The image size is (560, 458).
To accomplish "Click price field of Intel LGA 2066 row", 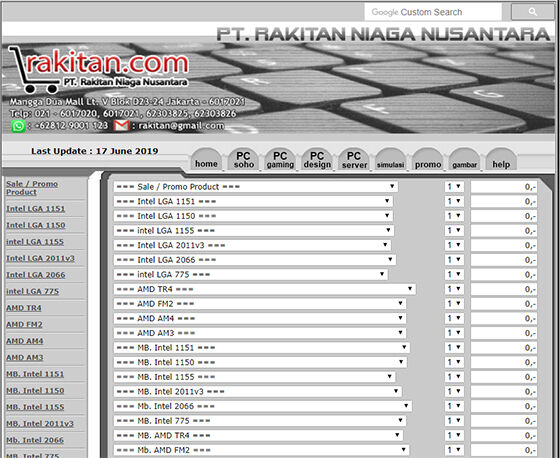I will coord(504,260).
